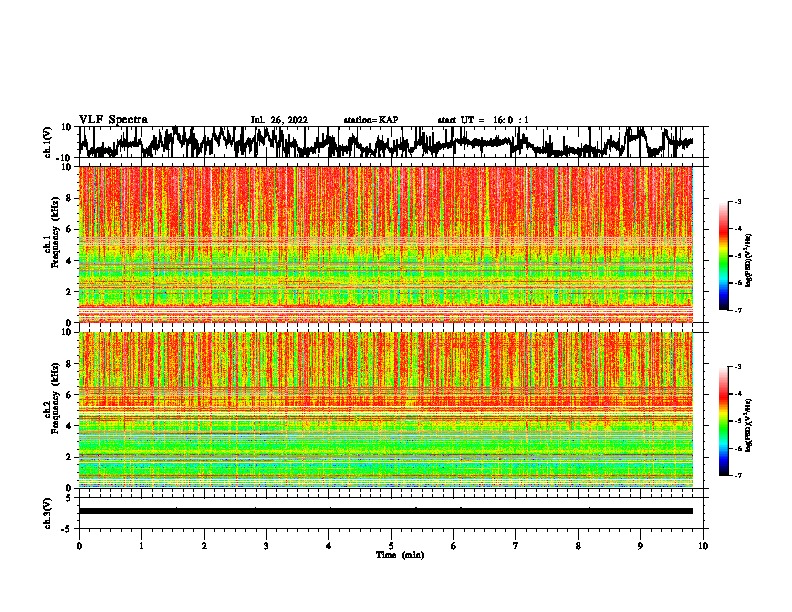Click the "Time (min)" x-axis label
This screenshot has width=792, height=612.
(400, 555)
